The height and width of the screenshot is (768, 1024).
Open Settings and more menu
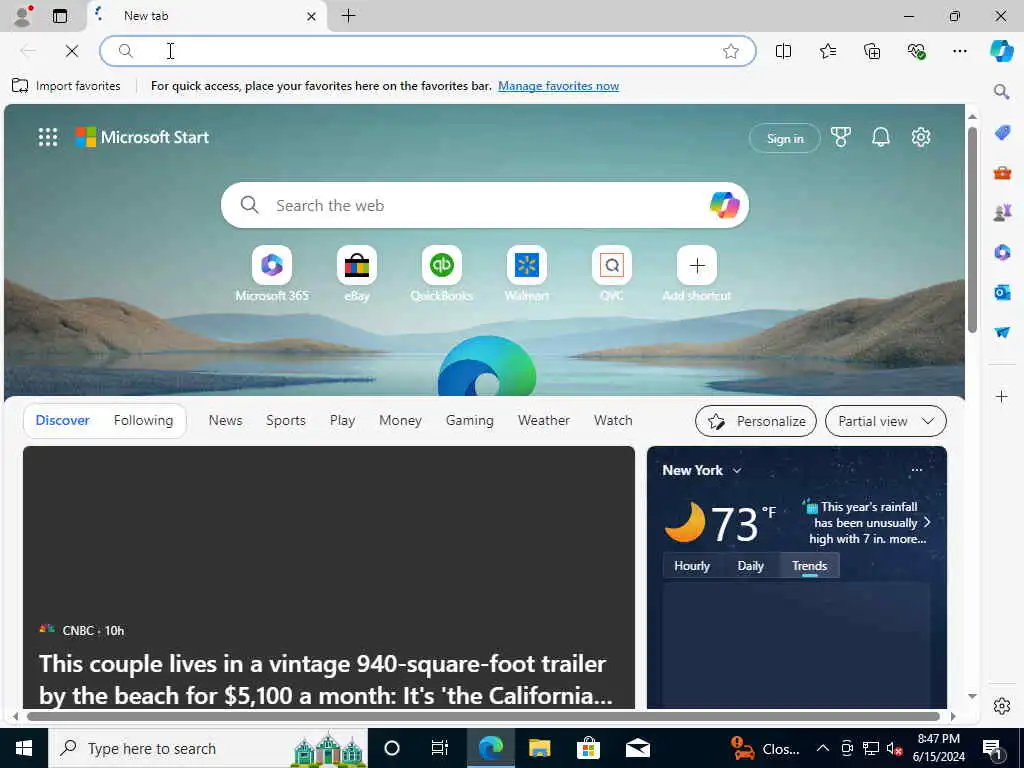point(959,51)
